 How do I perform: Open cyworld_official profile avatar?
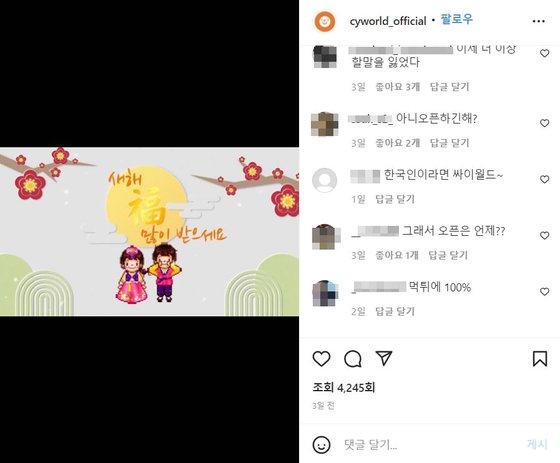pos(325,21)
